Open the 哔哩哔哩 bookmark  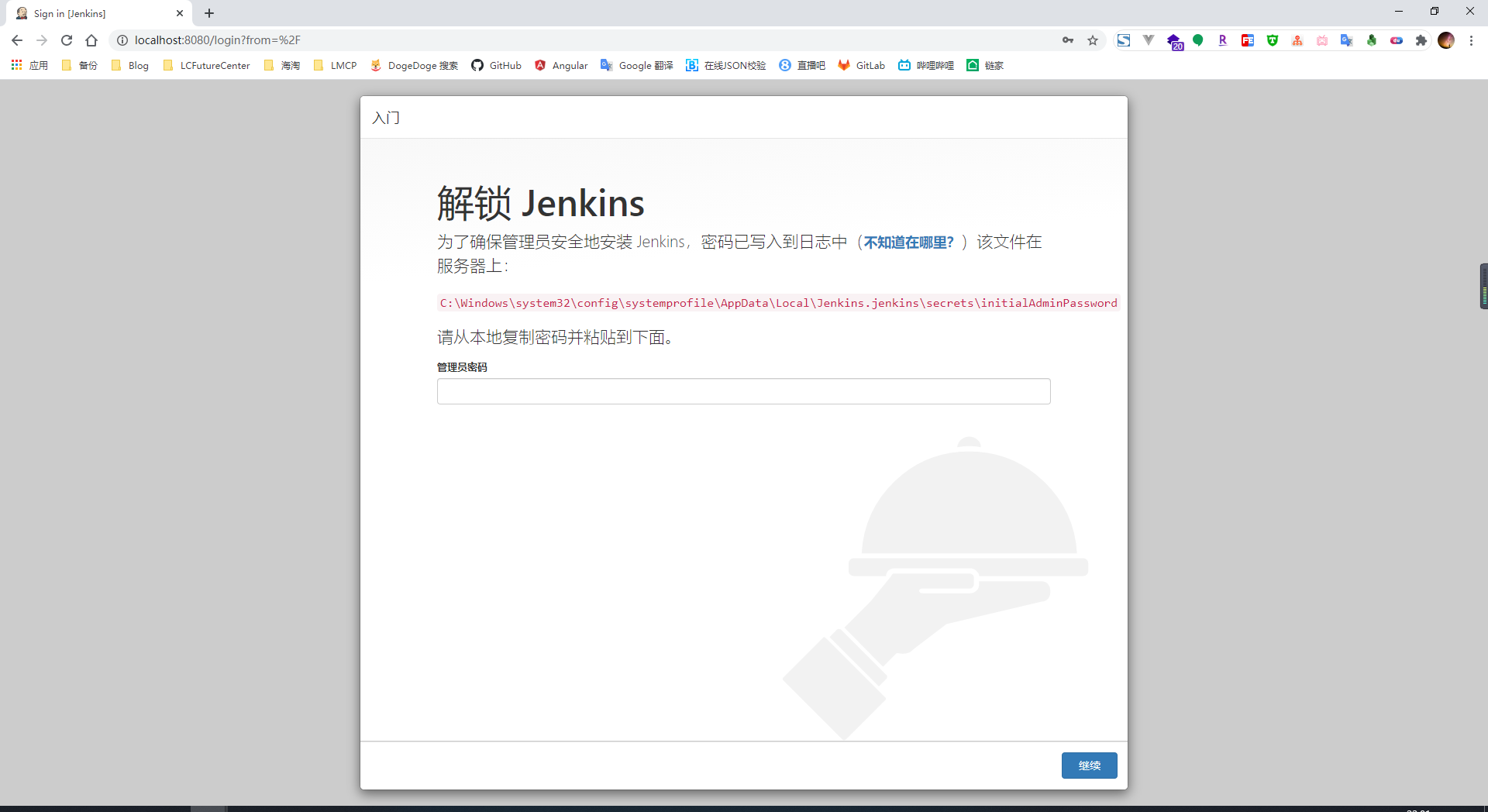[x=926, y=65]
